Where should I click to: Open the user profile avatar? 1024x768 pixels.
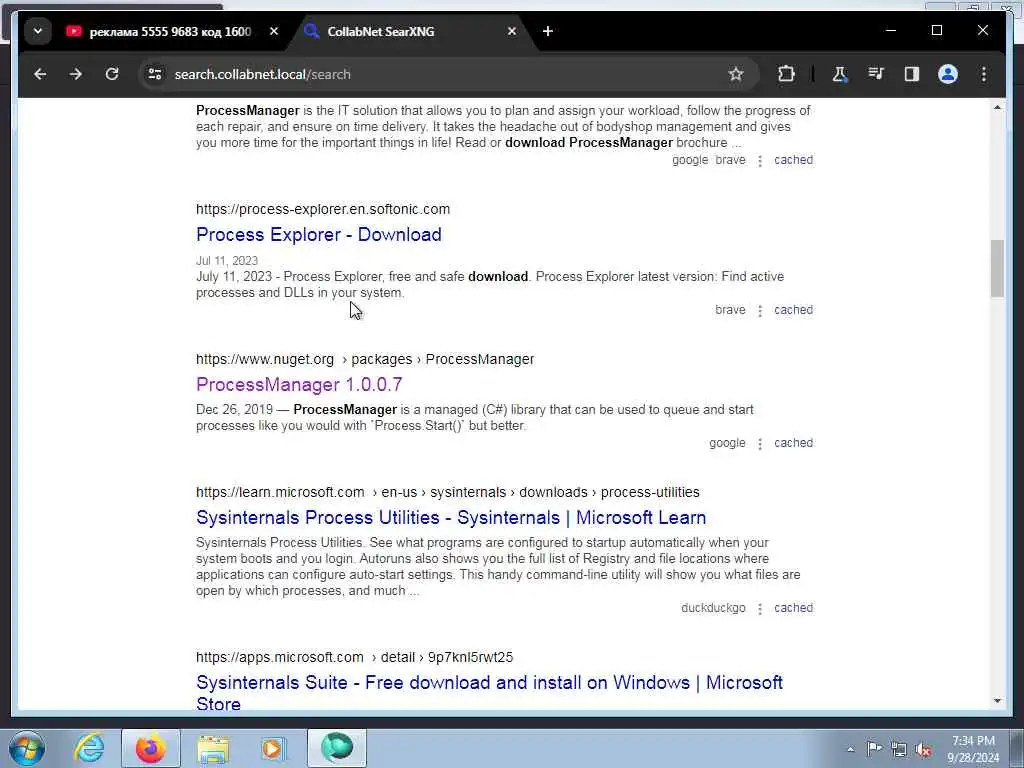948,74
